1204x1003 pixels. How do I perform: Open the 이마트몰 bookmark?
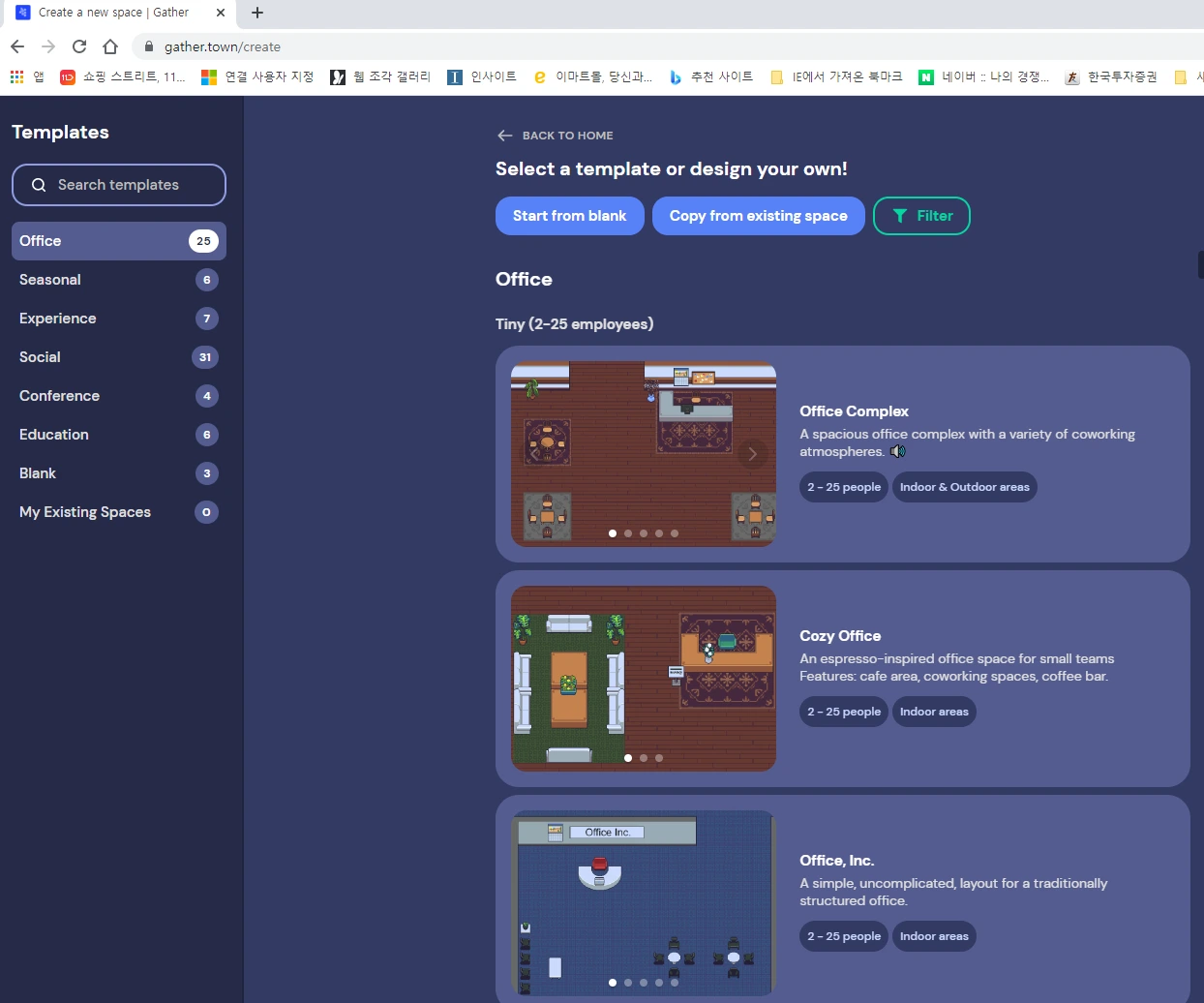(593, 76)
